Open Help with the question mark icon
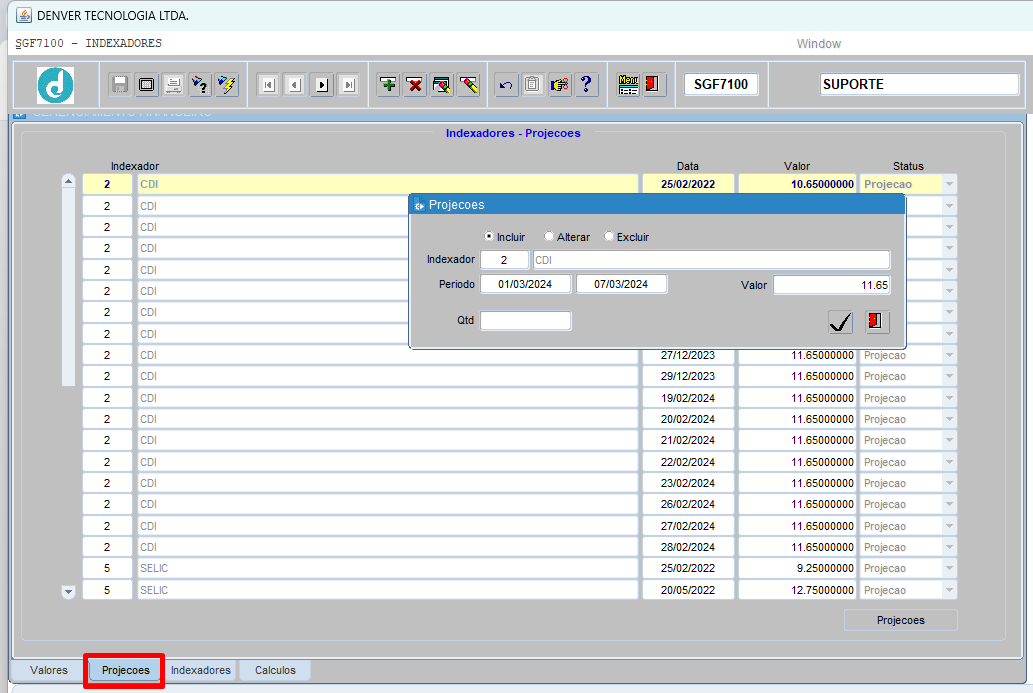Viewport: 1033px width, 693px height. tap(586, 85)
